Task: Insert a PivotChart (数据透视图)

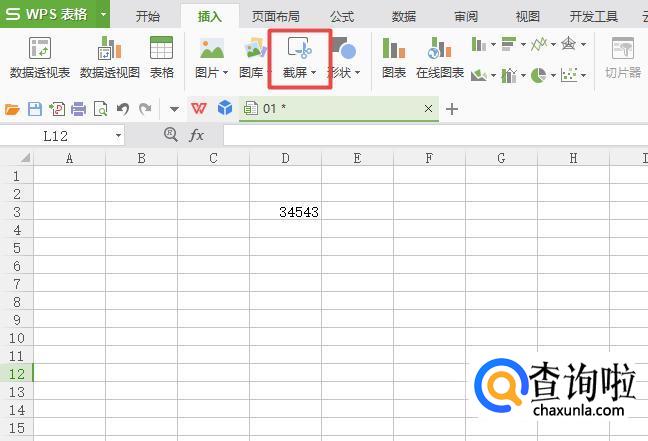Action: click(110, 58)
